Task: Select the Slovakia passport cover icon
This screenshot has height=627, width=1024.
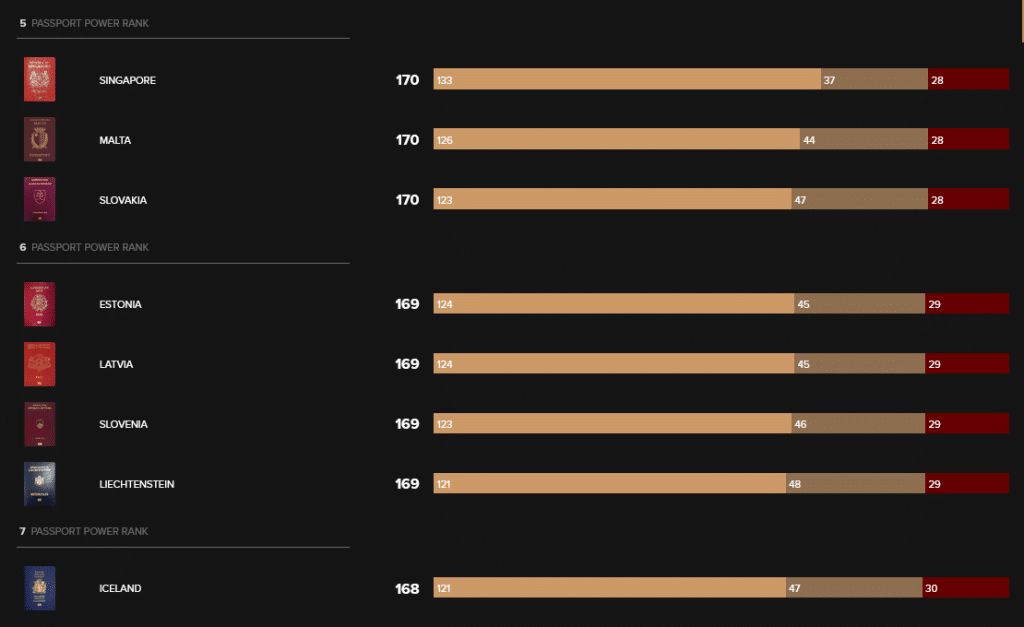Action: (x=40, y=199)
